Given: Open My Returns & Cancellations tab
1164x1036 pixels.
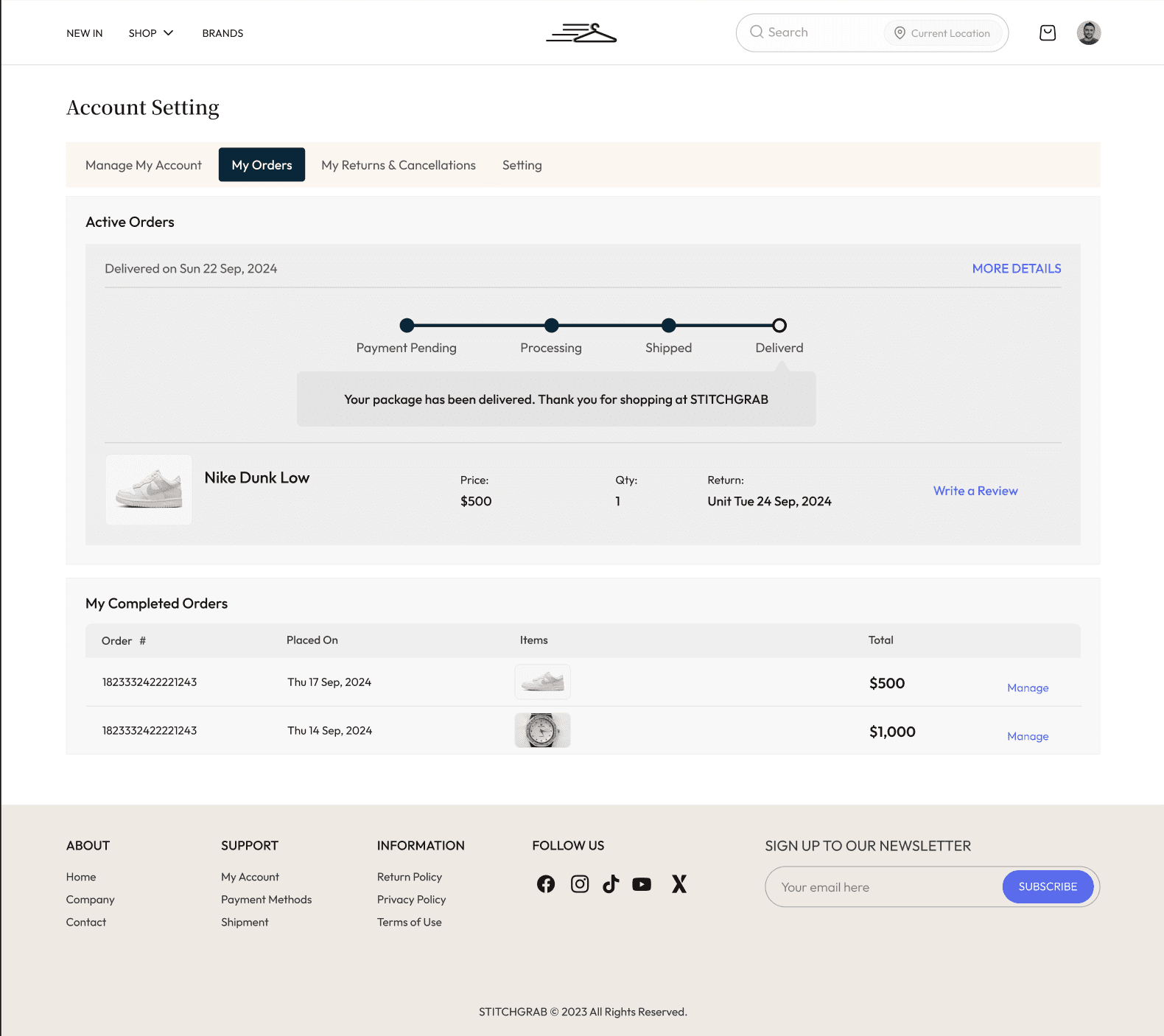Looking at the screenshot, I should (x=399, y=165).
